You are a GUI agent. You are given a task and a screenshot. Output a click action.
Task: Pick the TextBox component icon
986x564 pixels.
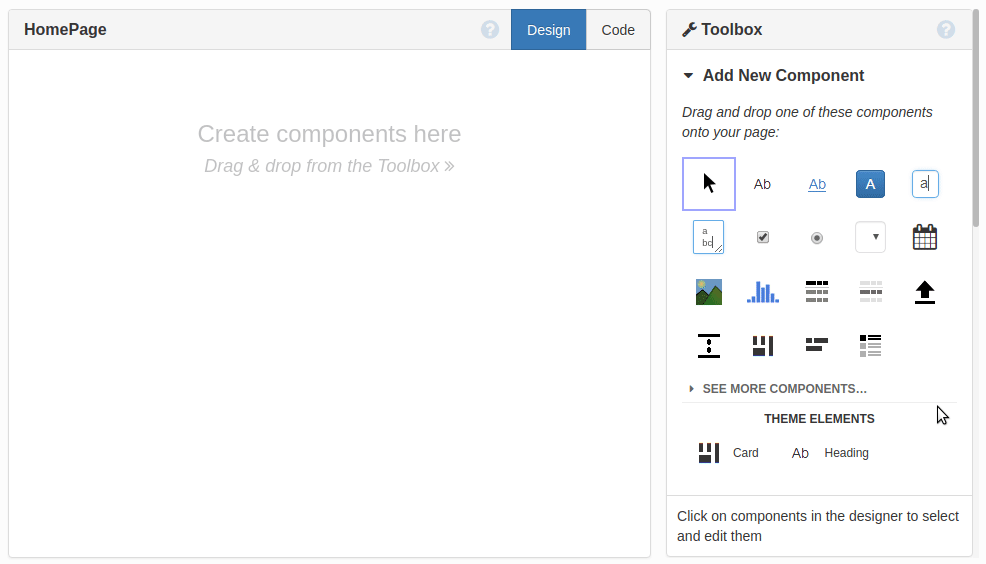pos(925,184)
